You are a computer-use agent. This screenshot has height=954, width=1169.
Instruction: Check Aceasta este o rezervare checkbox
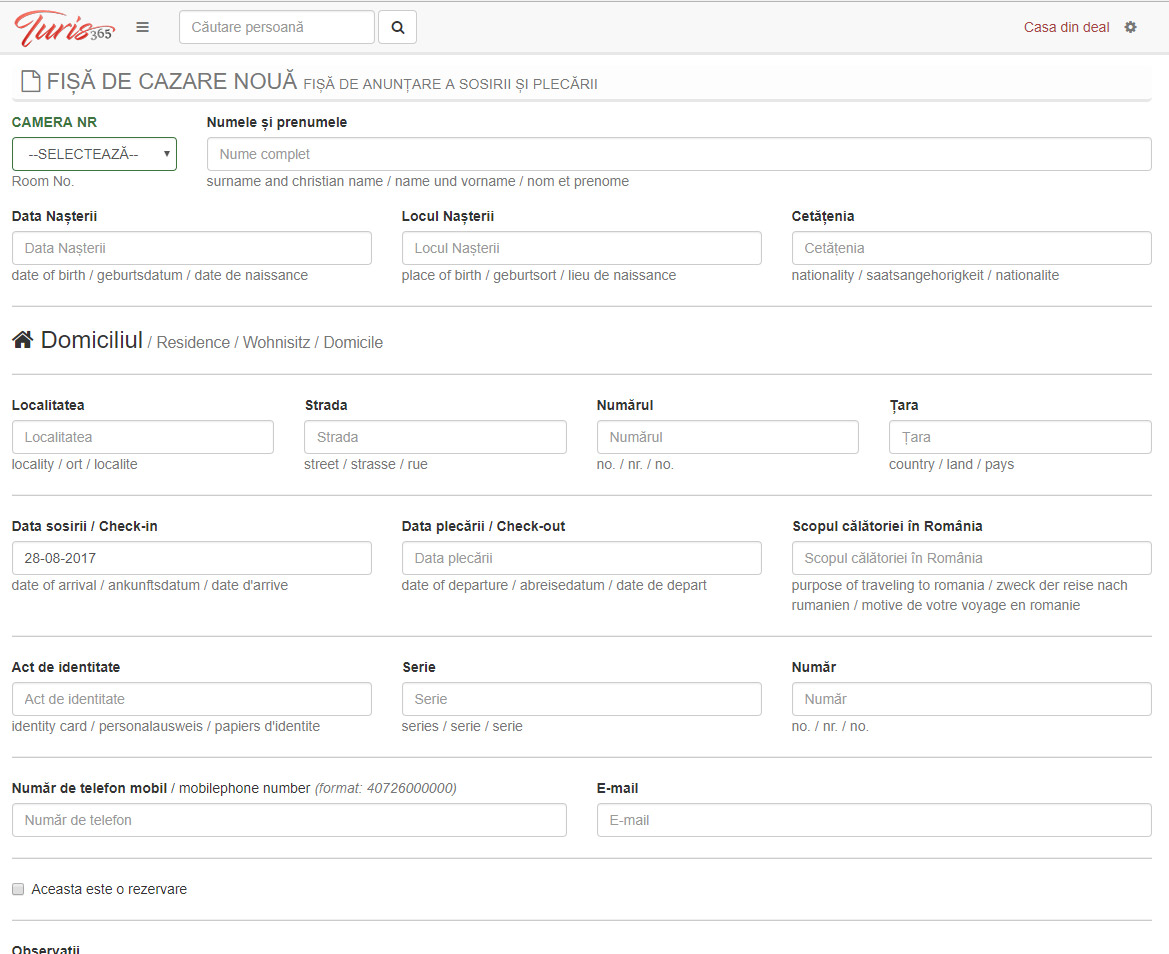pos(18,889)
